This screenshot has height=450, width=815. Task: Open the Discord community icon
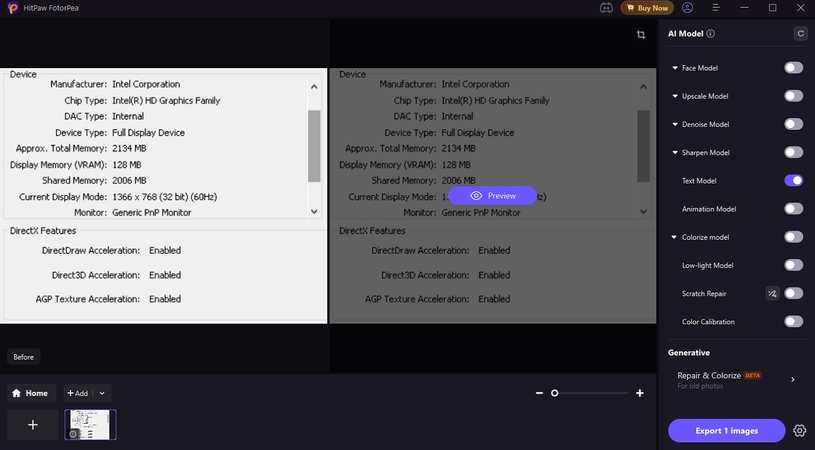point(606,8)
